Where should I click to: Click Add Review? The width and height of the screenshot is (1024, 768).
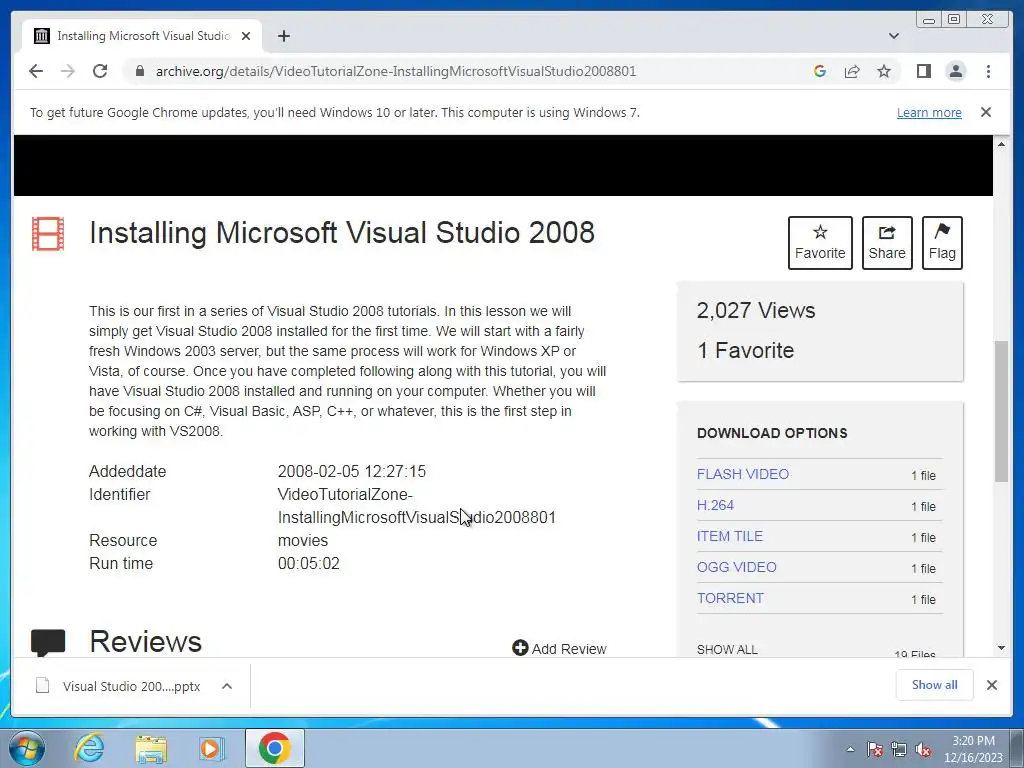[560, 648]
